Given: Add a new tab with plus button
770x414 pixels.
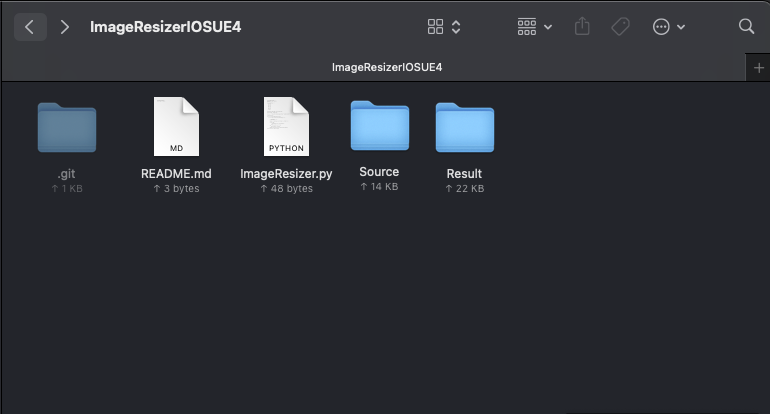Looking at the screenshot, I should click(759, 68).
